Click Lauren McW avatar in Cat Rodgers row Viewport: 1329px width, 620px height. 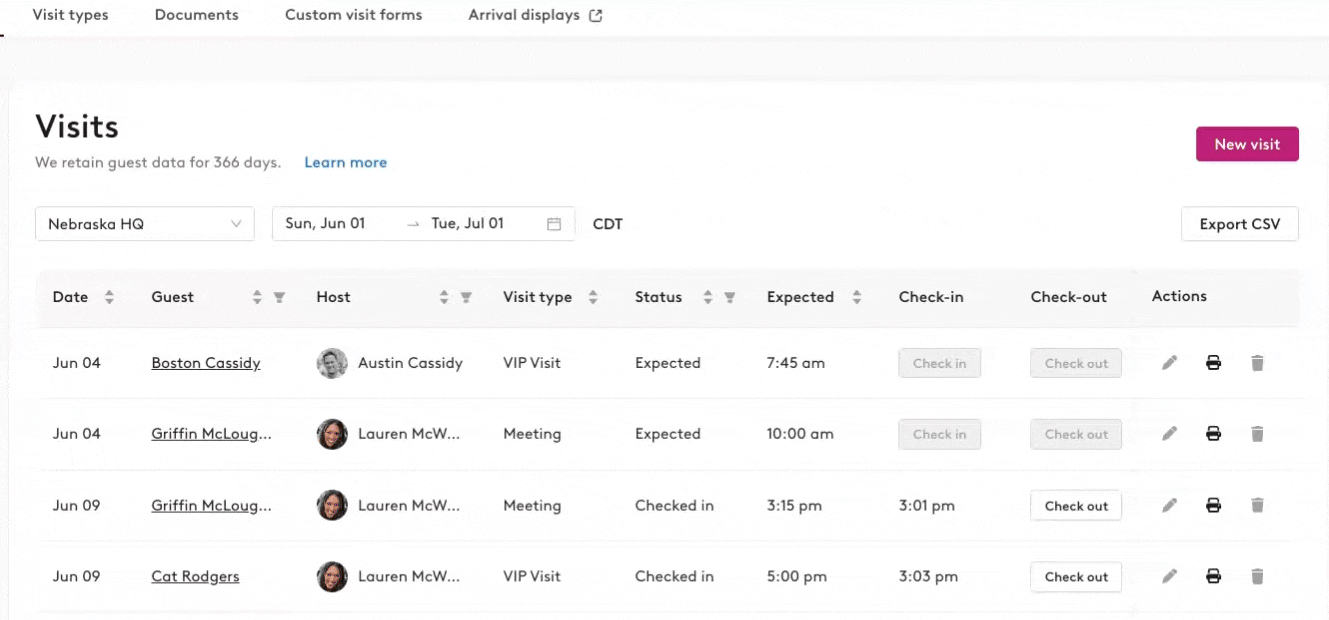[332, 576]
